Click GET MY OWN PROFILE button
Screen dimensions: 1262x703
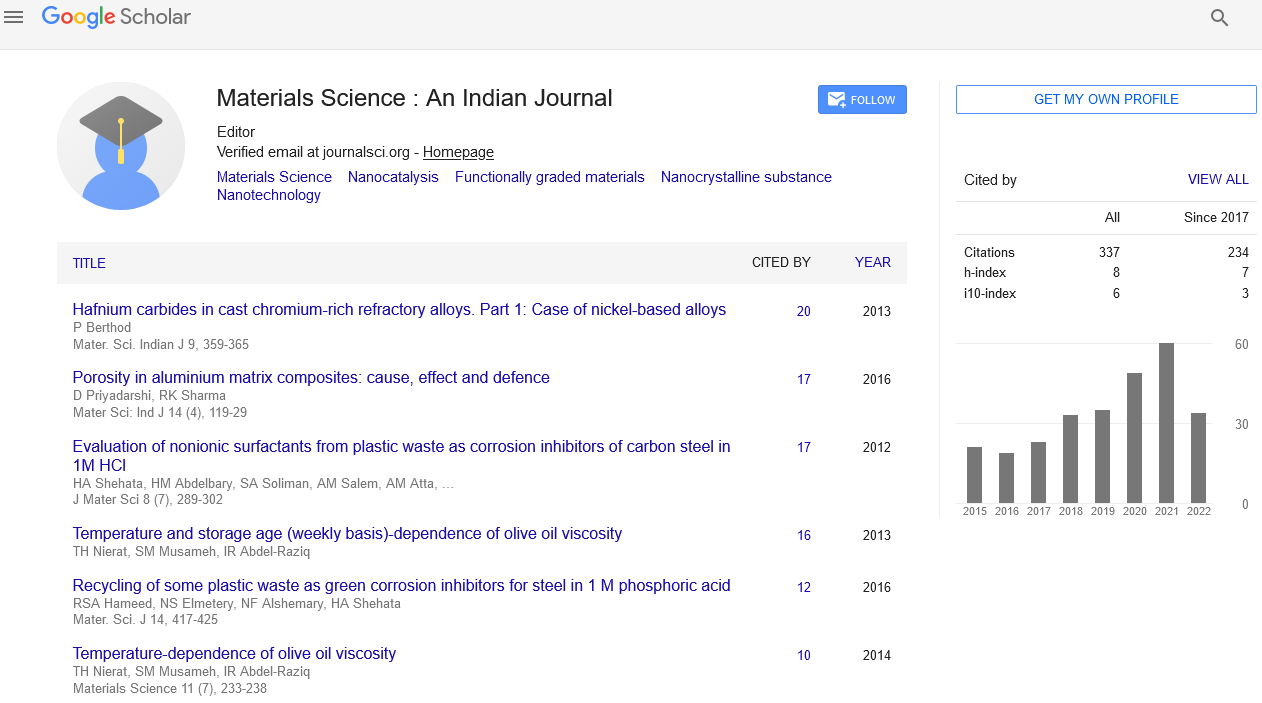1106,99
